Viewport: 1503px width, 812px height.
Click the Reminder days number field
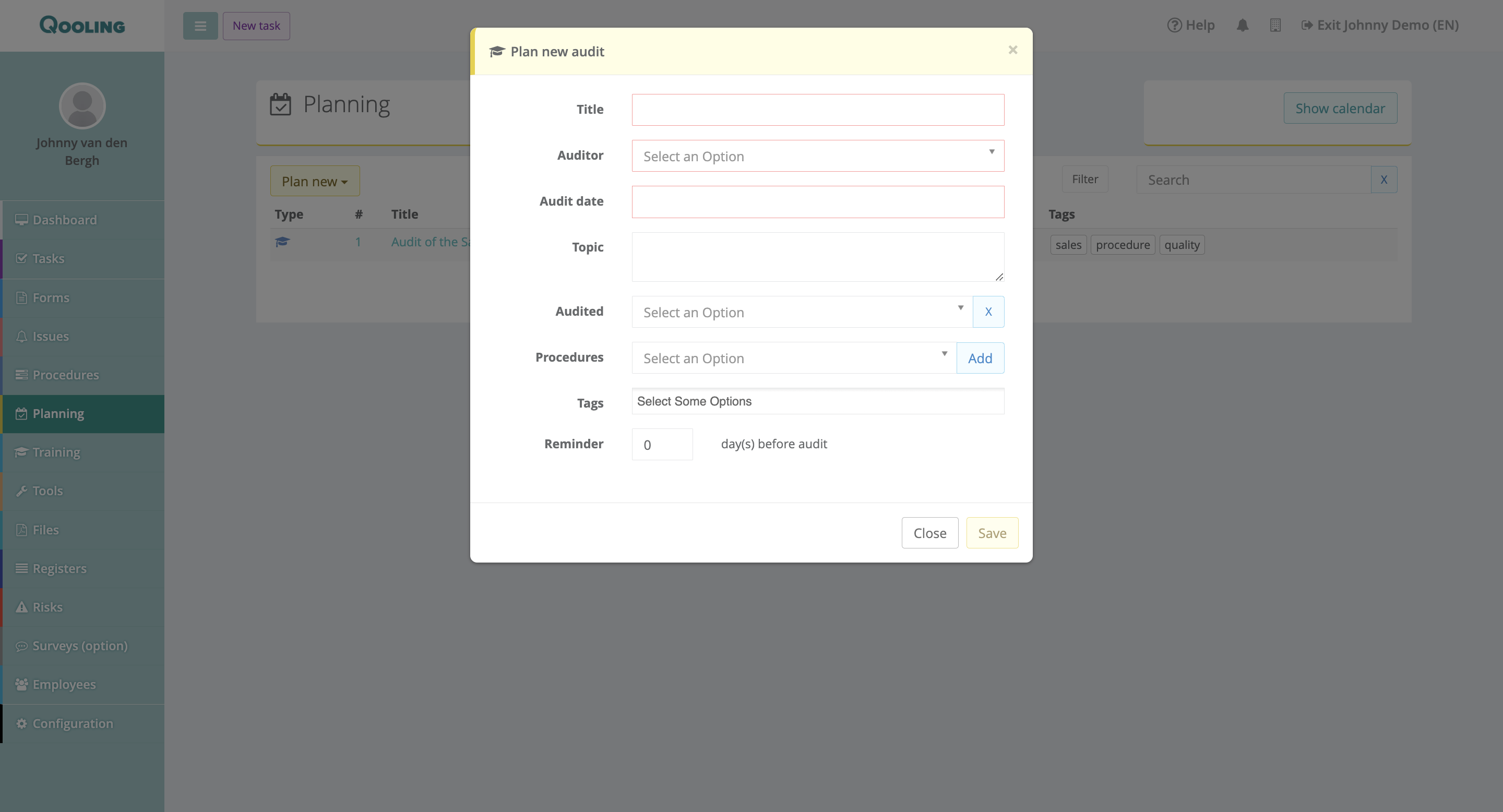click(x=662, y=445)
